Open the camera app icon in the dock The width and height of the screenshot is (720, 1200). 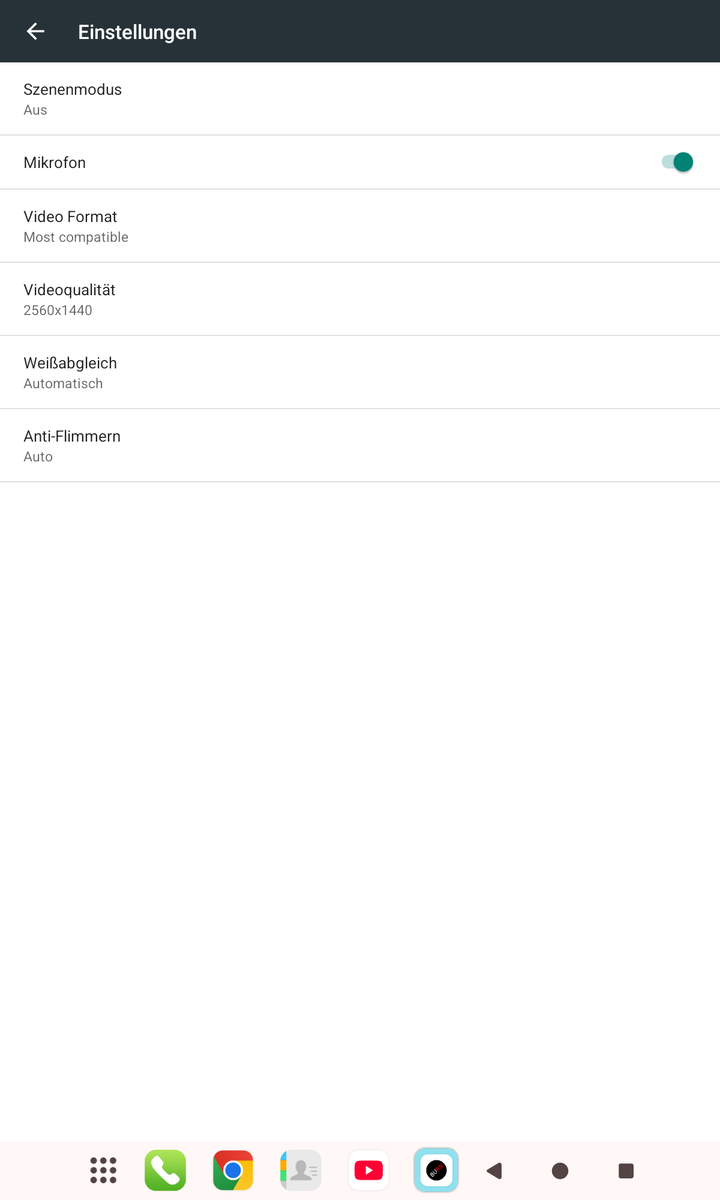pos(436,1170)
